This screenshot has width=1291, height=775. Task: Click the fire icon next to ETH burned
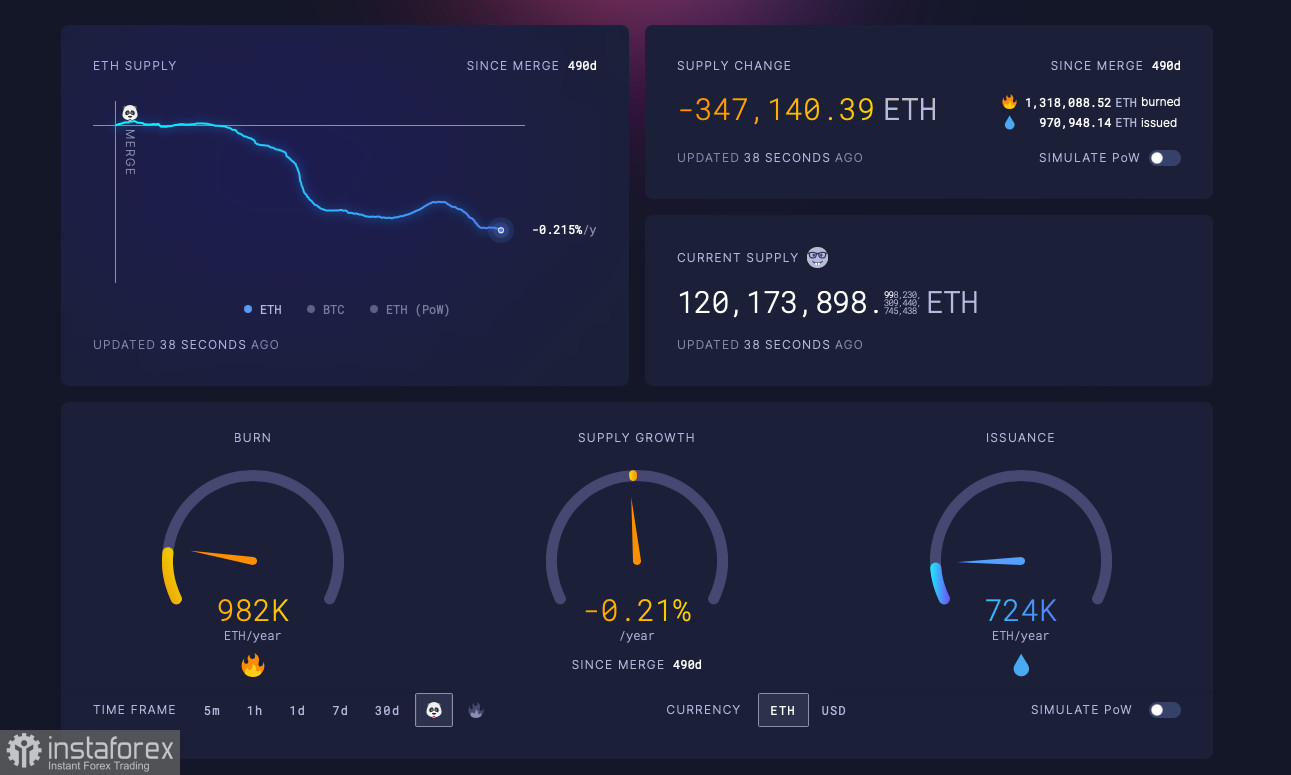pyautogui.click(x=1009, y=102)
